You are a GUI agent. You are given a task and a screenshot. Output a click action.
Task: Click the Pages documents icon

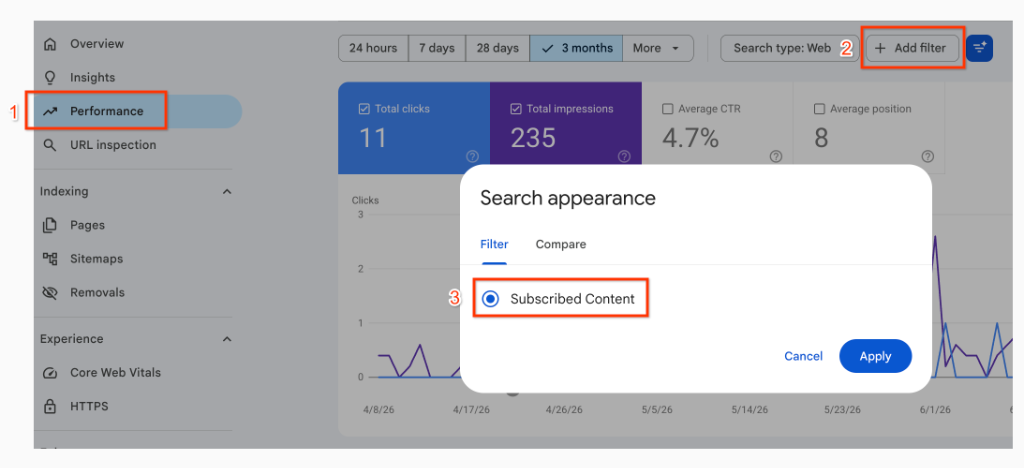click(50, 225)
